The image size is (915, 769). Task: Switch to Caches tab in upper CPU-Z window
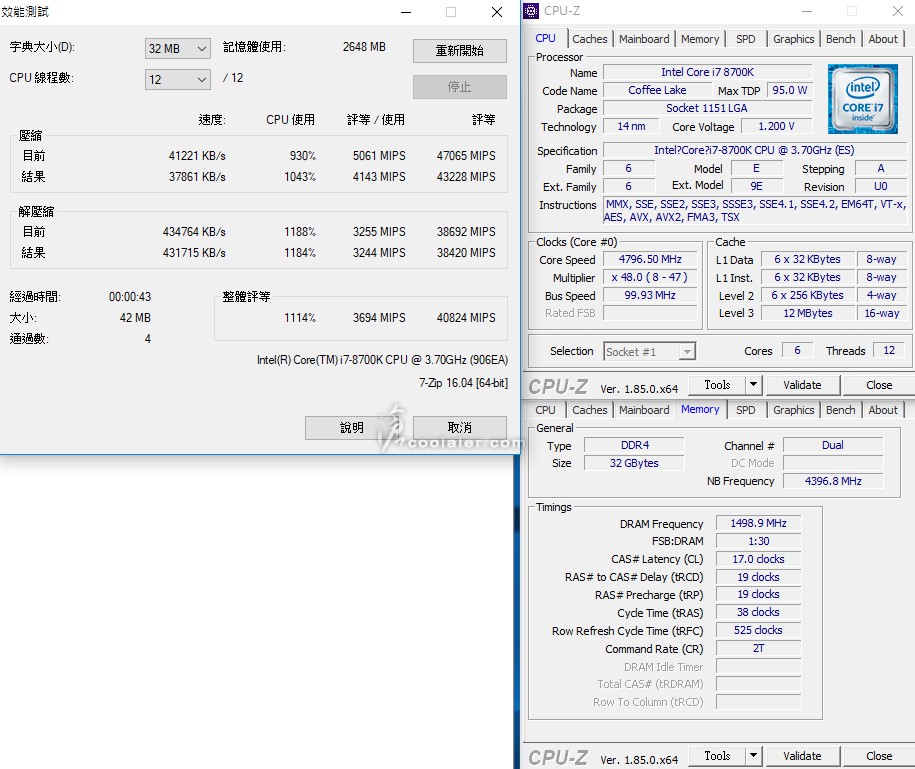coord(589,39)
